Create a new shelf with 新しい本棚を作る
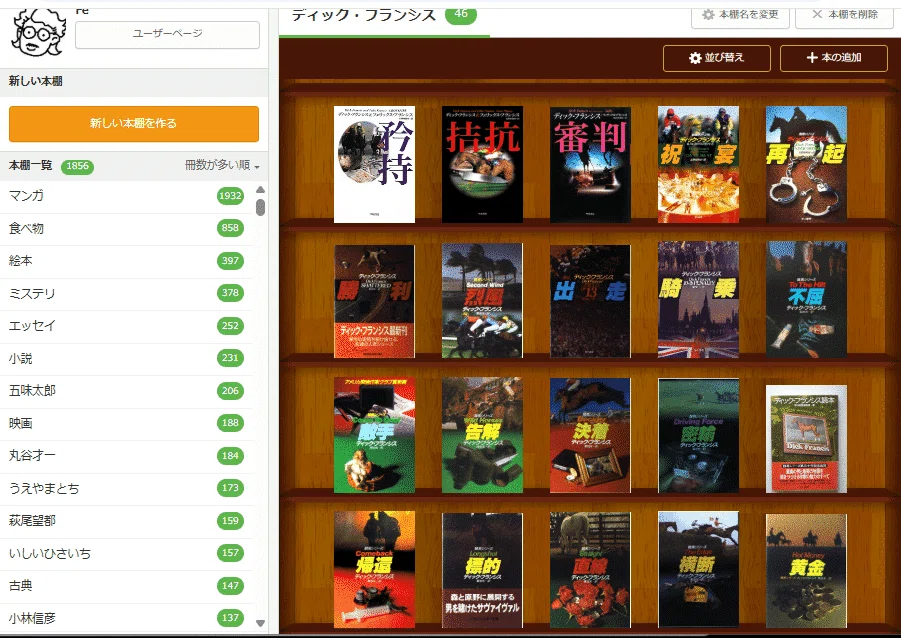The image size is (901, 638). click(x=134, y=124)
